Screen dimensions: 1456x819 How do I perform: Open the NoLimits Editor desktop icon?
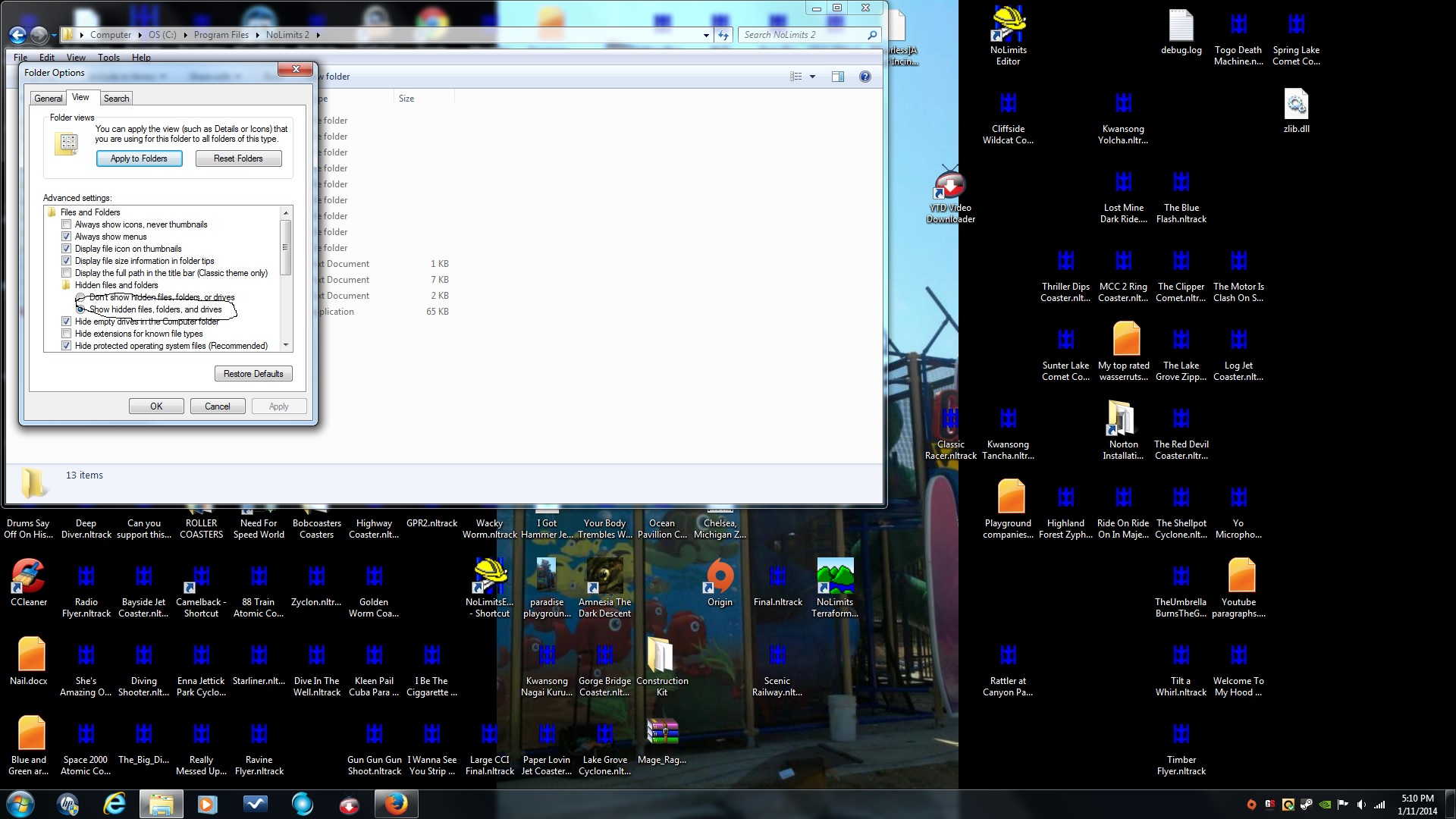tap(1008, 36)
